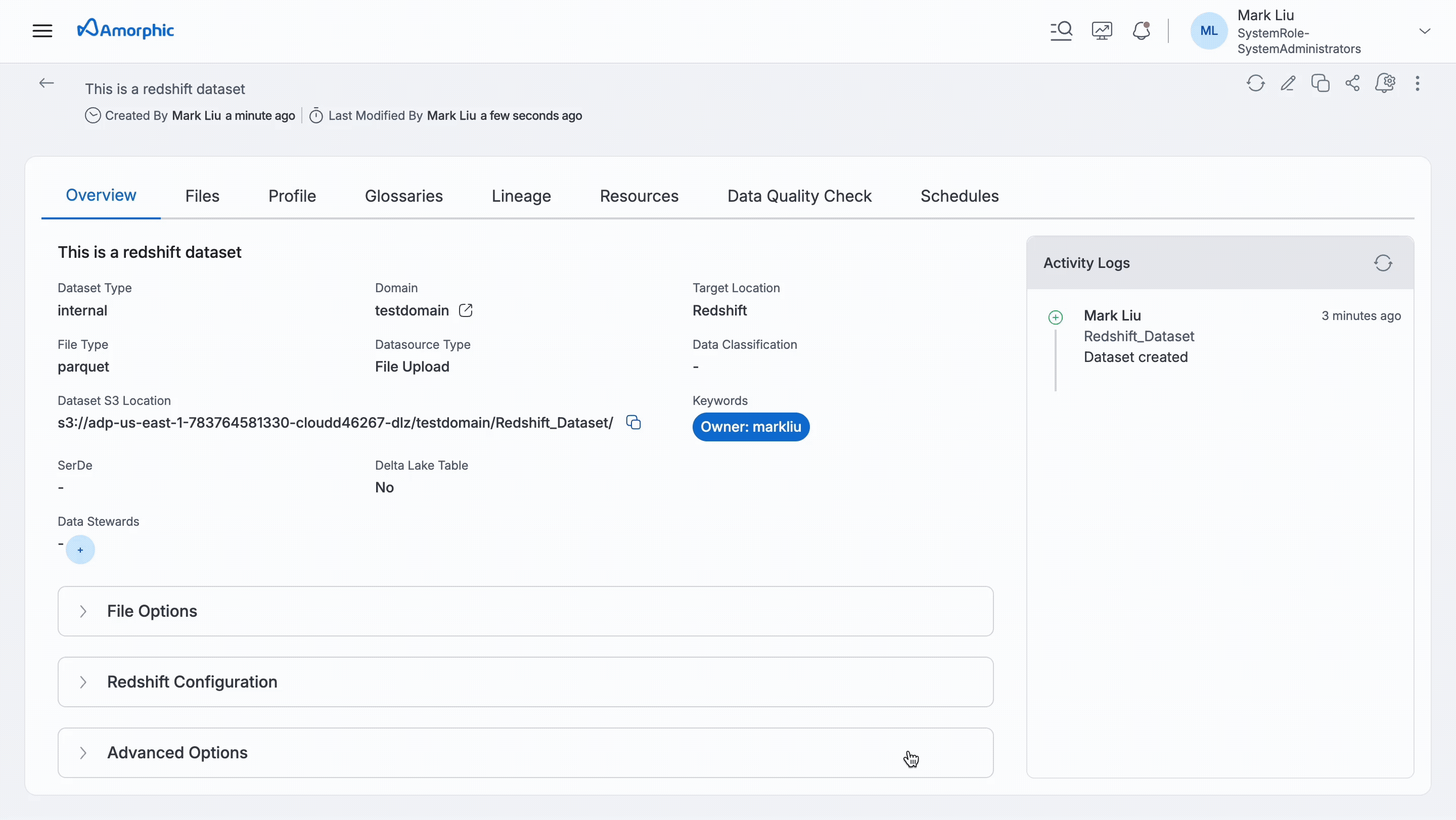Image resolution: width=1456 pixels, height=820 pixels.
Task: Open the global search icon
Action: point(1061,30)
